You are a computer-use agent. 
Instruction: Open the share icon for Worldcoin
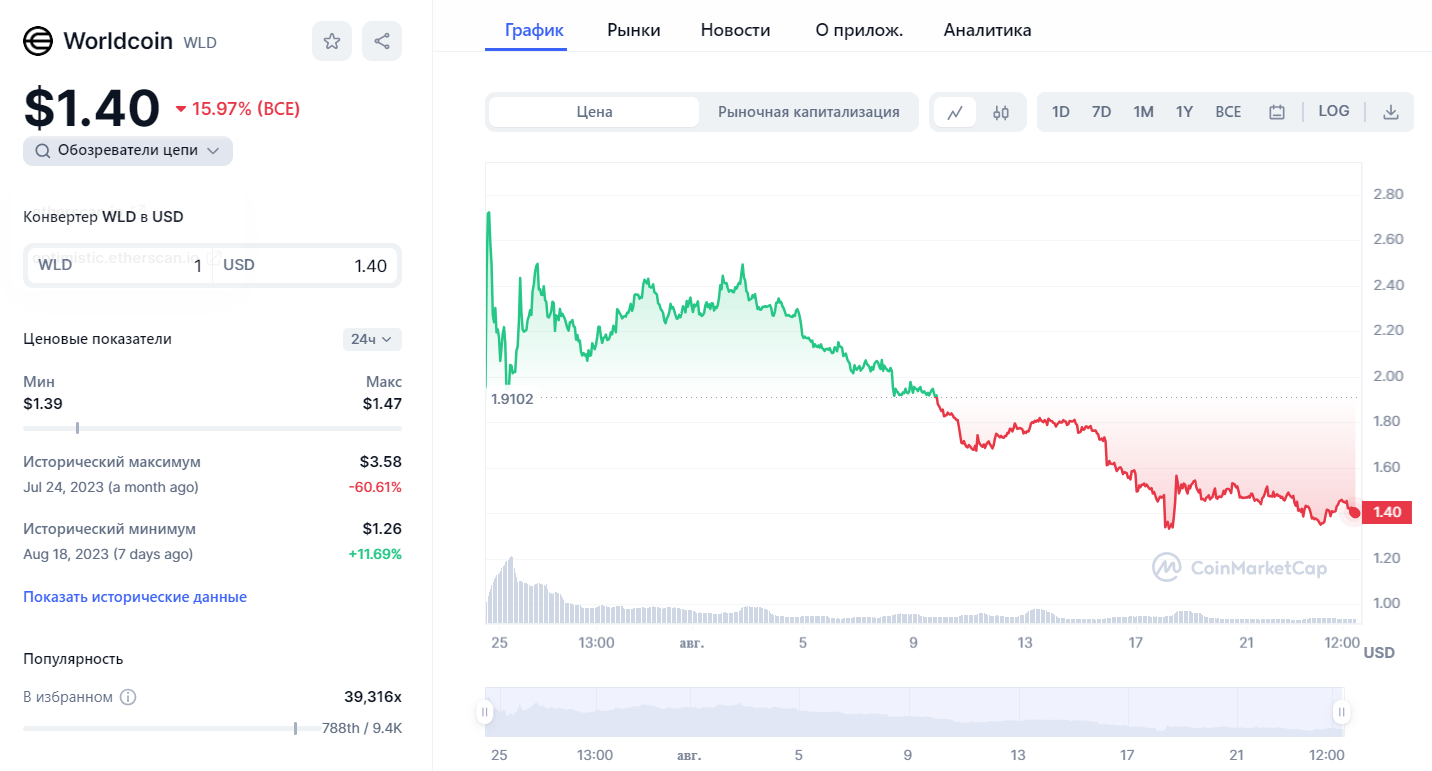[x=382, y=41]
